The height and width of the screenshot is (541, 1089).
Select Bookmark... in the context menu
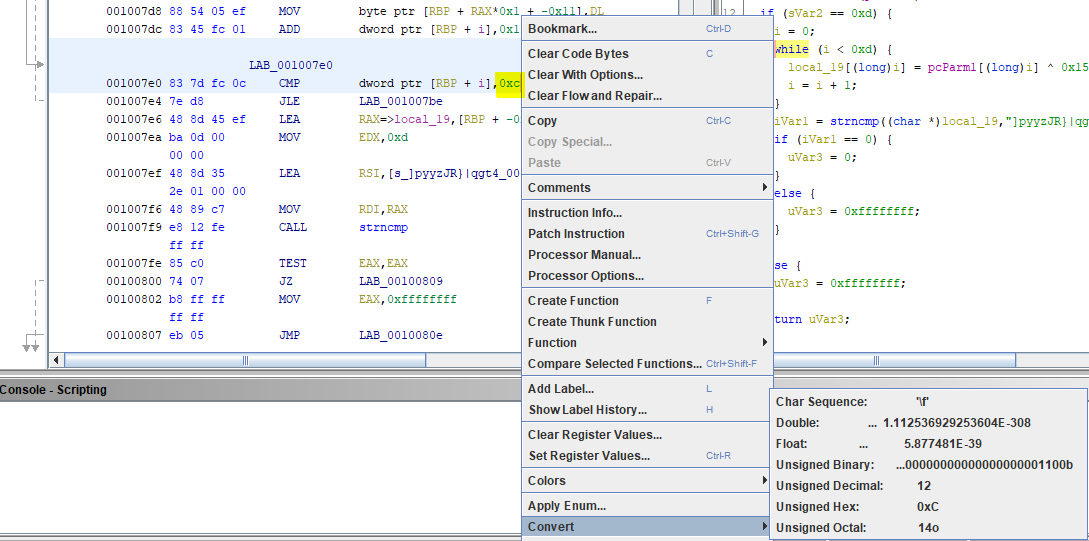(647, 29)
